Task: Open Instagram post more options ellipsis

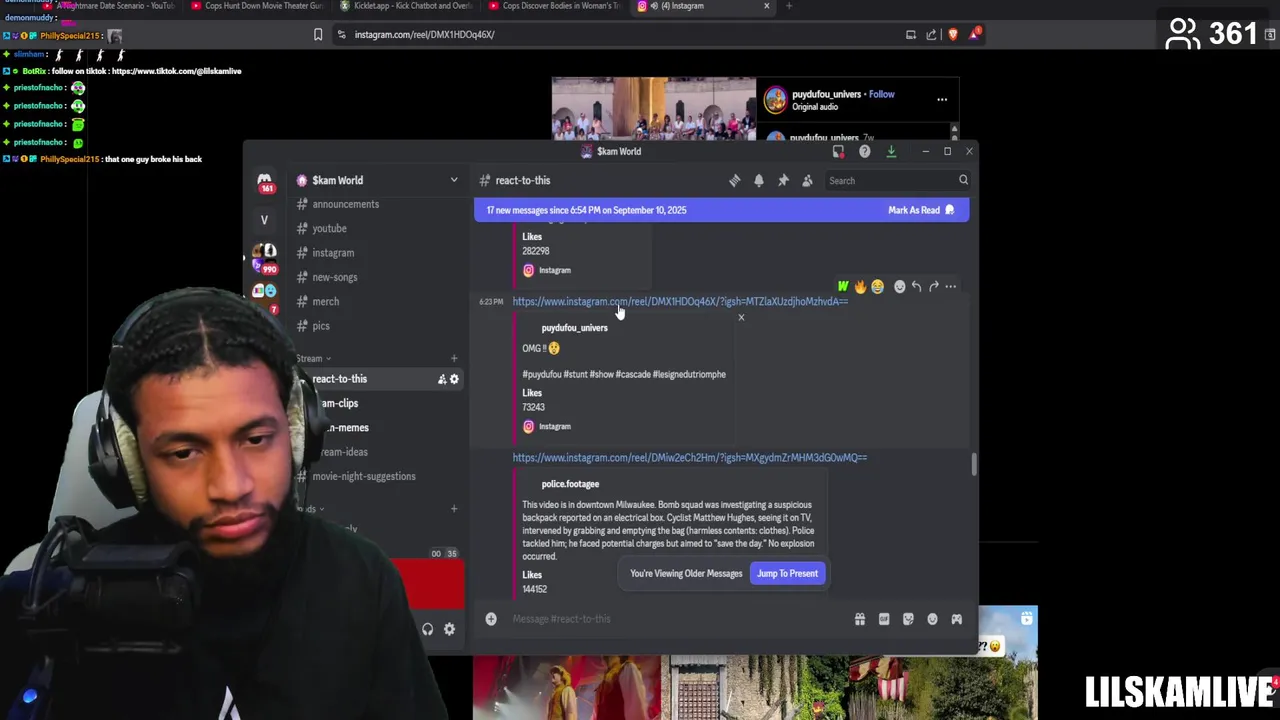Action: coord(942,99)
